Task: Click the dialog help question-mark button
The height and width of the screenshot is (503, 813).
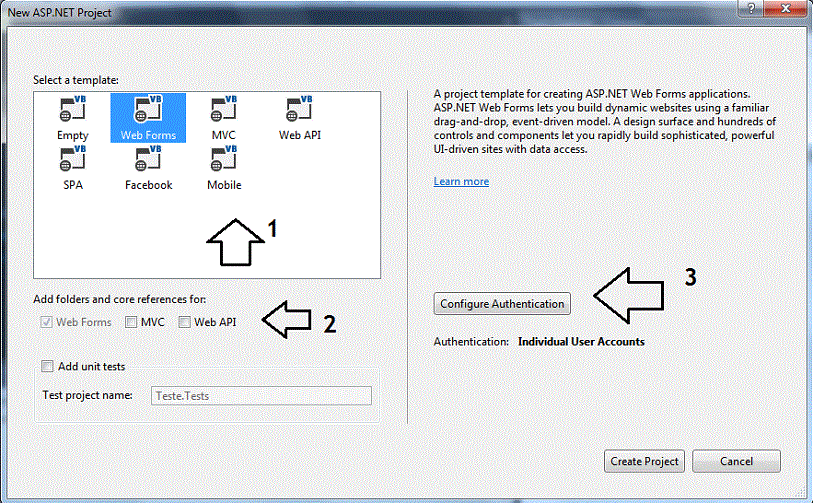Action: coord(750,8)
